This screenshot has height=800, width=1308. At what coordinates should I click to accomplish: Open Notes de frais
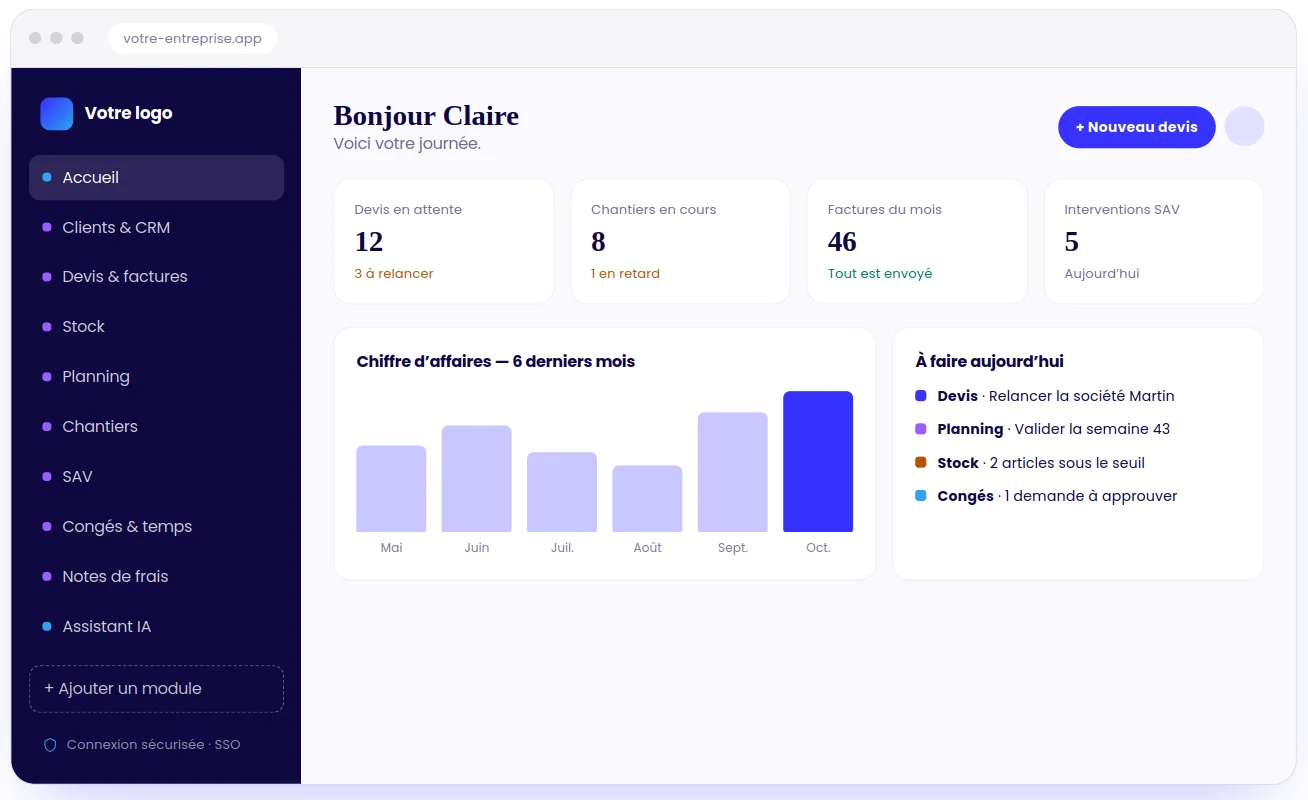tap(156, 577)
